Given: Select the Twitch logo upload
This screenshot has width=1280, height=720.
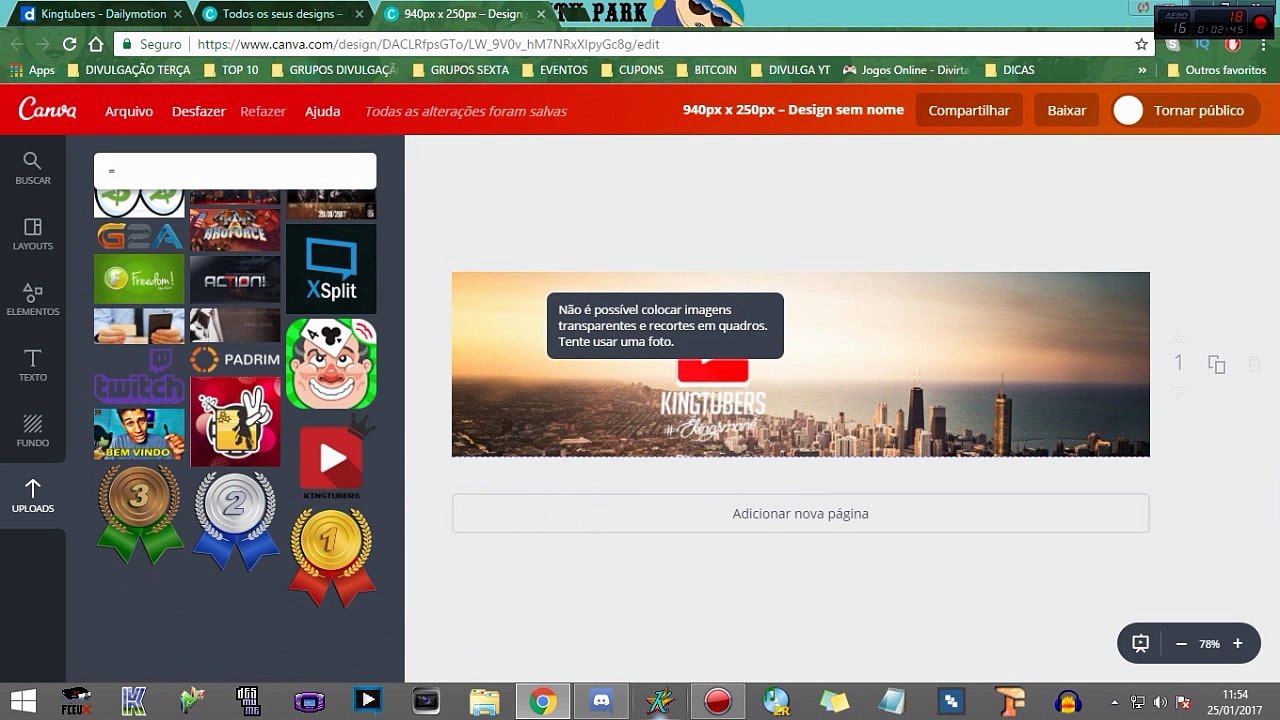Looking at the screenshot, I should (139, 375).
